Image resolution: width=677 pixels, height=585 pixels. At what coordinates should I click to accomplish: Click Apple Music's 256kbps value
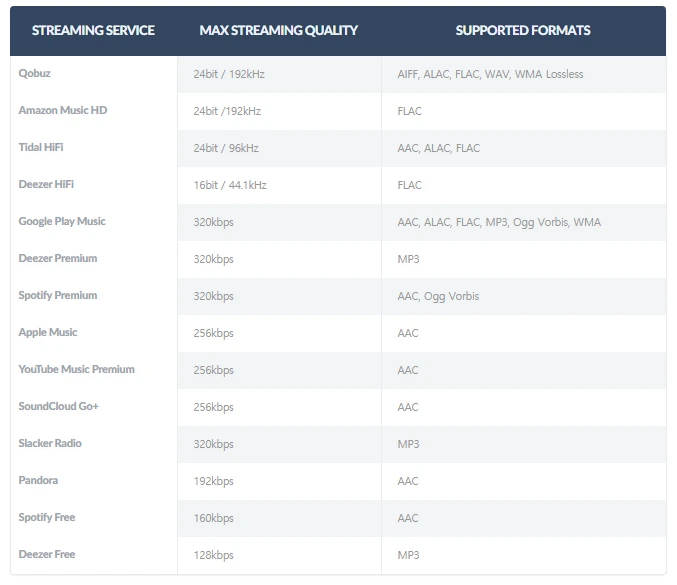[x=213, y=333]
